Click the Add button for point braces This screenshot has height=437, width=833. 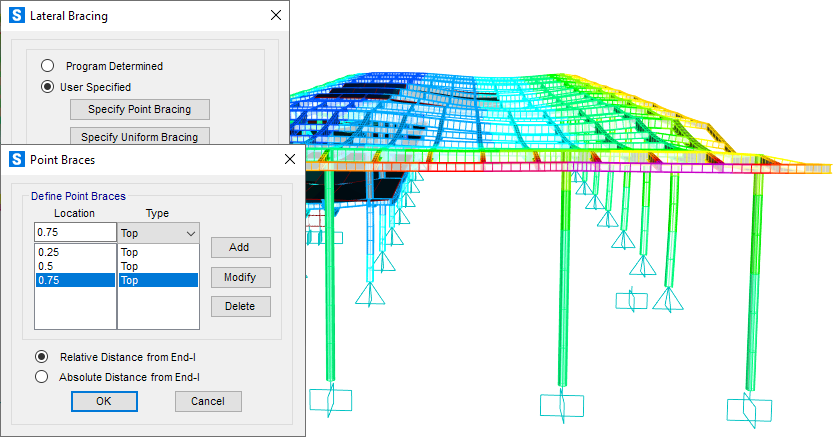click(x=240, y=247)
